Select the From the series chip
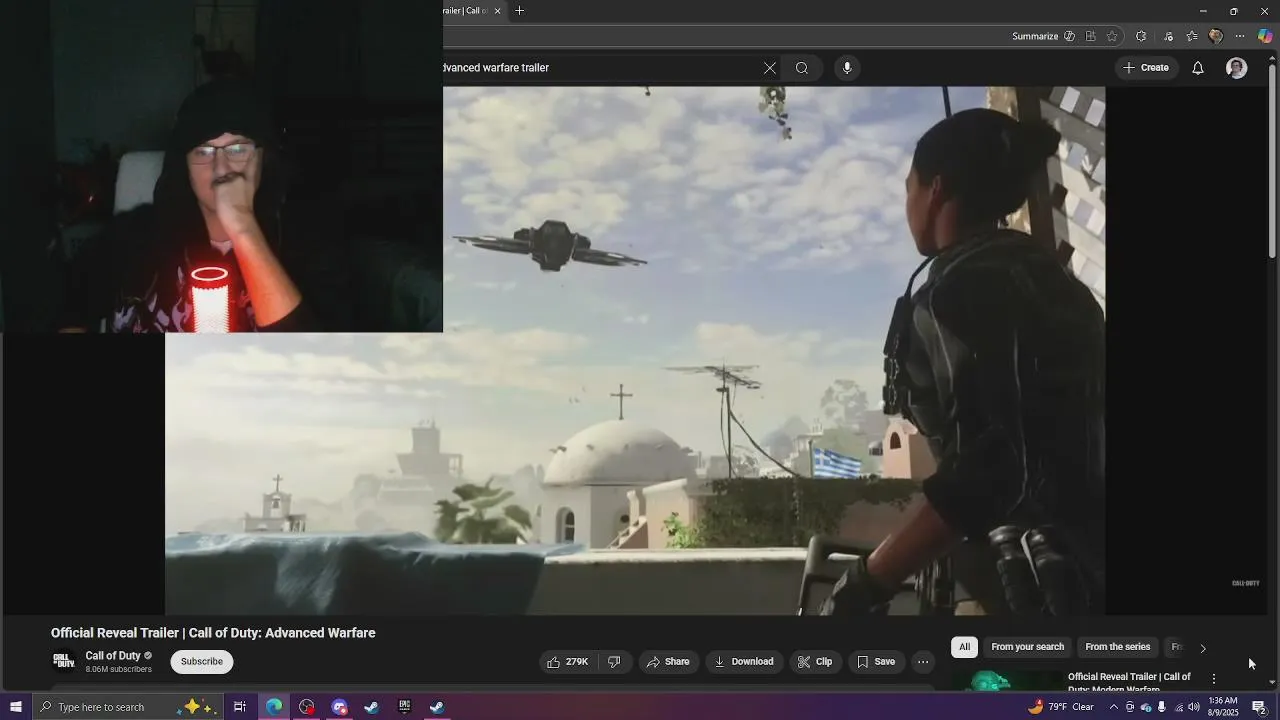This screenshot has width=1280, height=720. 1117,647
